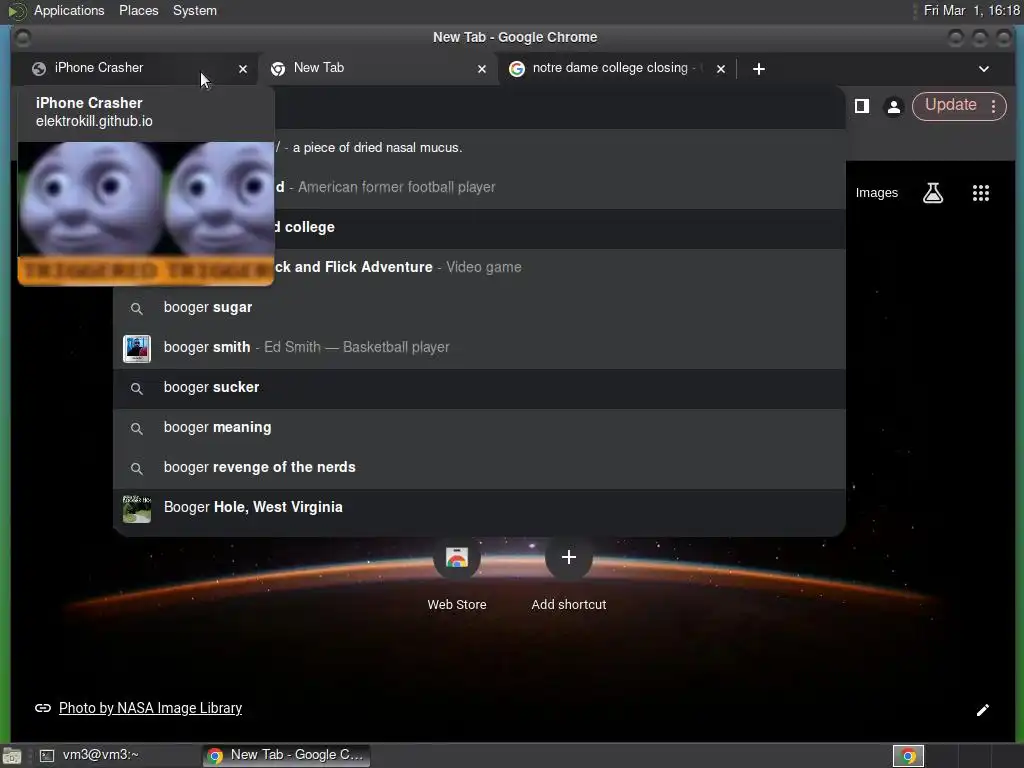Select Booger Hole, West Virginia suggestion
Image resolution: width=1024 pixels, height=768 pixels.
[x=479, y=507]
